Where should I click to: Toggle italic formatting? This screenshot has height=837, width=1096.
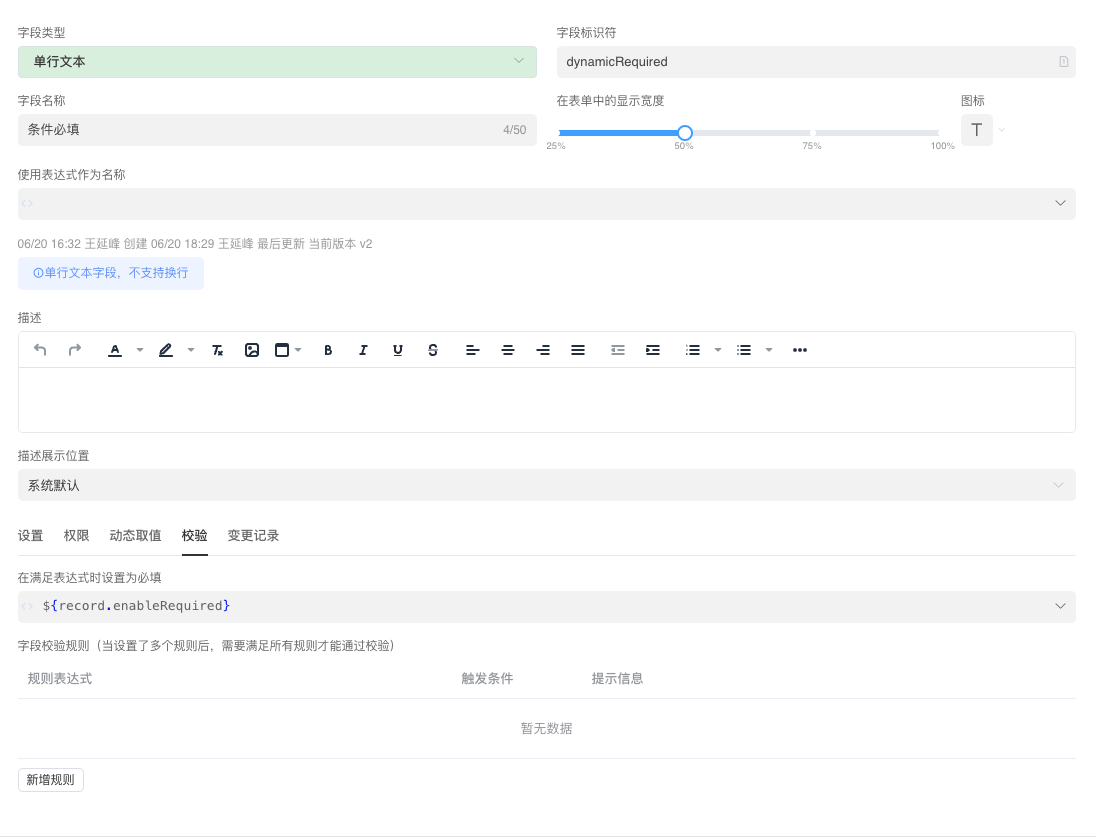363,350
